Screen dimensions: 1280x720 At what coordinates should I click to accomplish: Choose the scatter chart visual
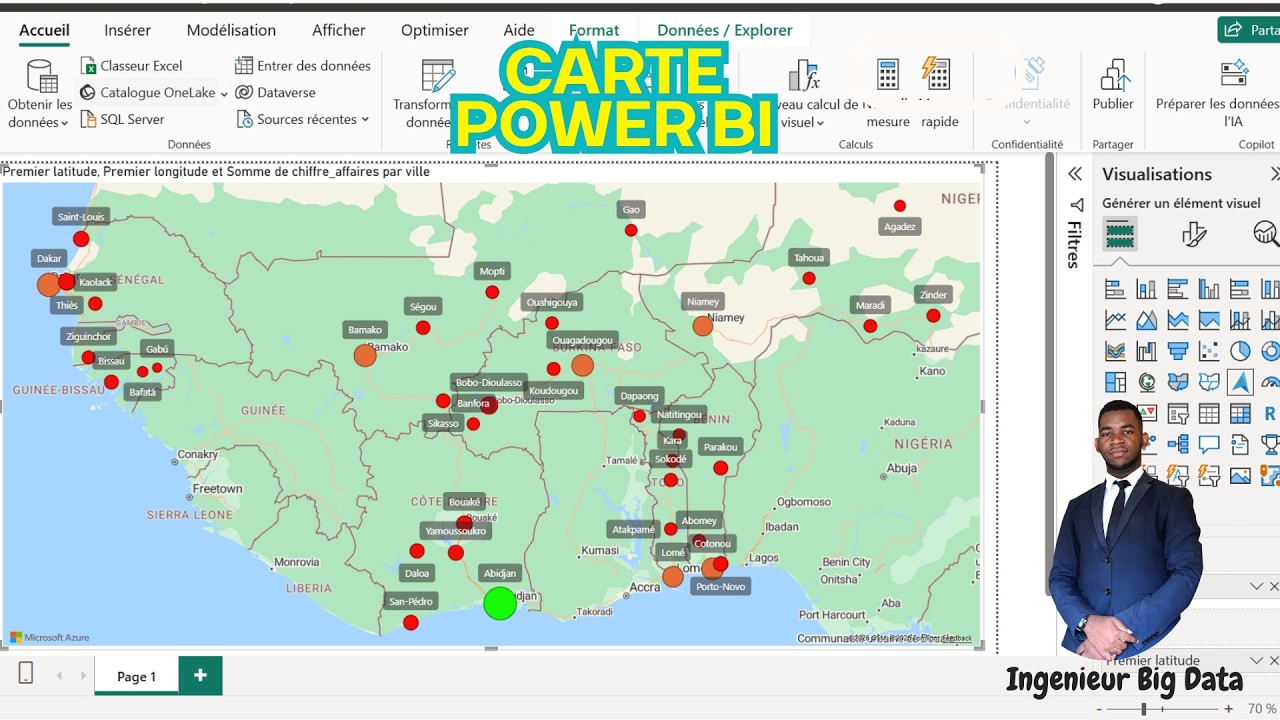coord(1209,352)
